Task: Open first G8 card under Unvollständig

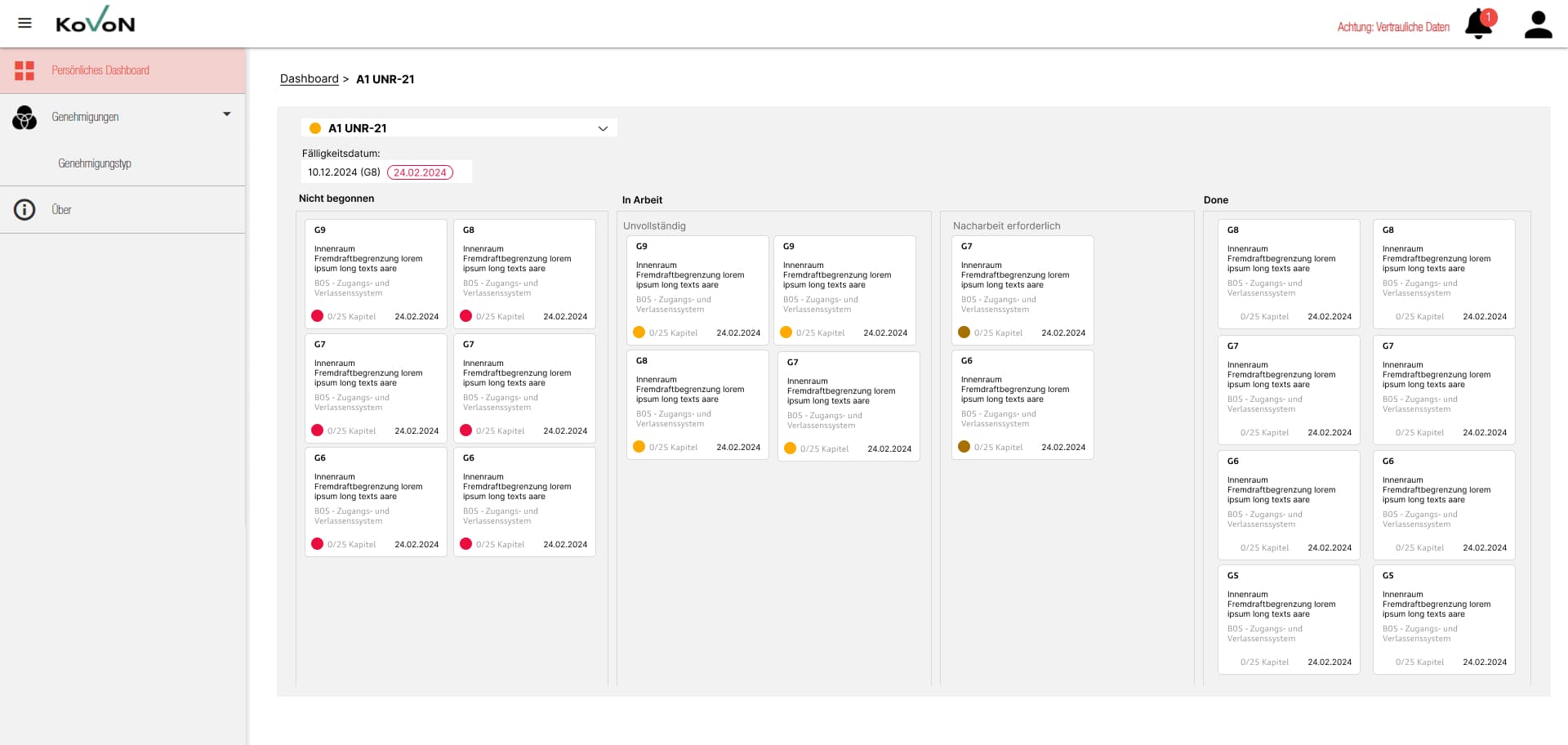Action: coord(697,404)
